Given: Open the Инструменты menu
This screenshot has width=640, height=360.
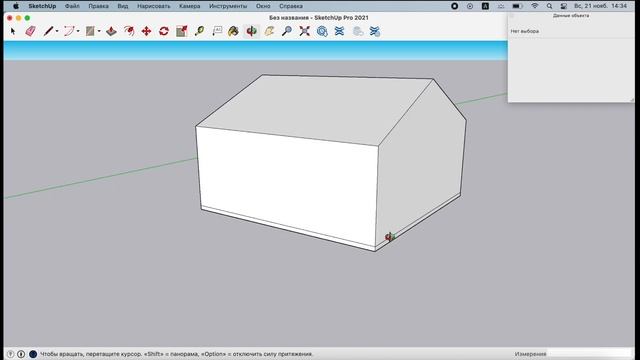Looking at the screenshot, I should click(228, 6).
